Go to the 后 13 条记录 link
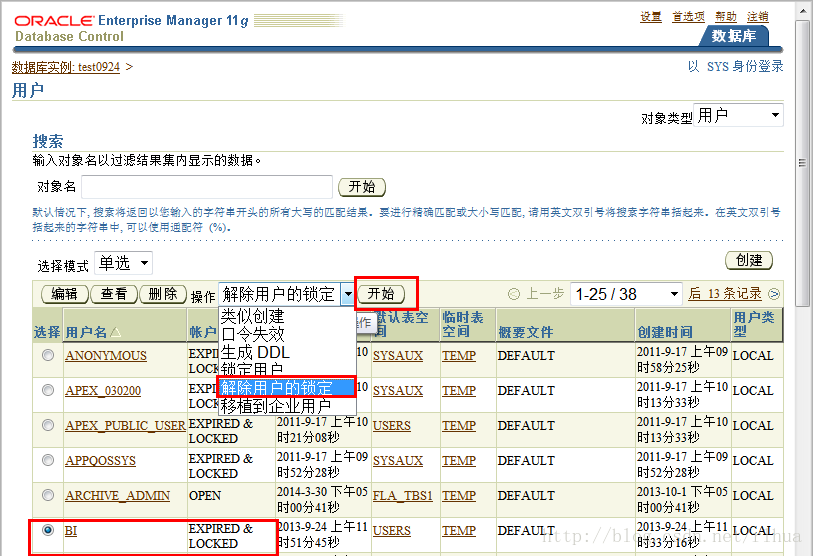The width and height of the screenshot is (813, 556). point(725,294)
